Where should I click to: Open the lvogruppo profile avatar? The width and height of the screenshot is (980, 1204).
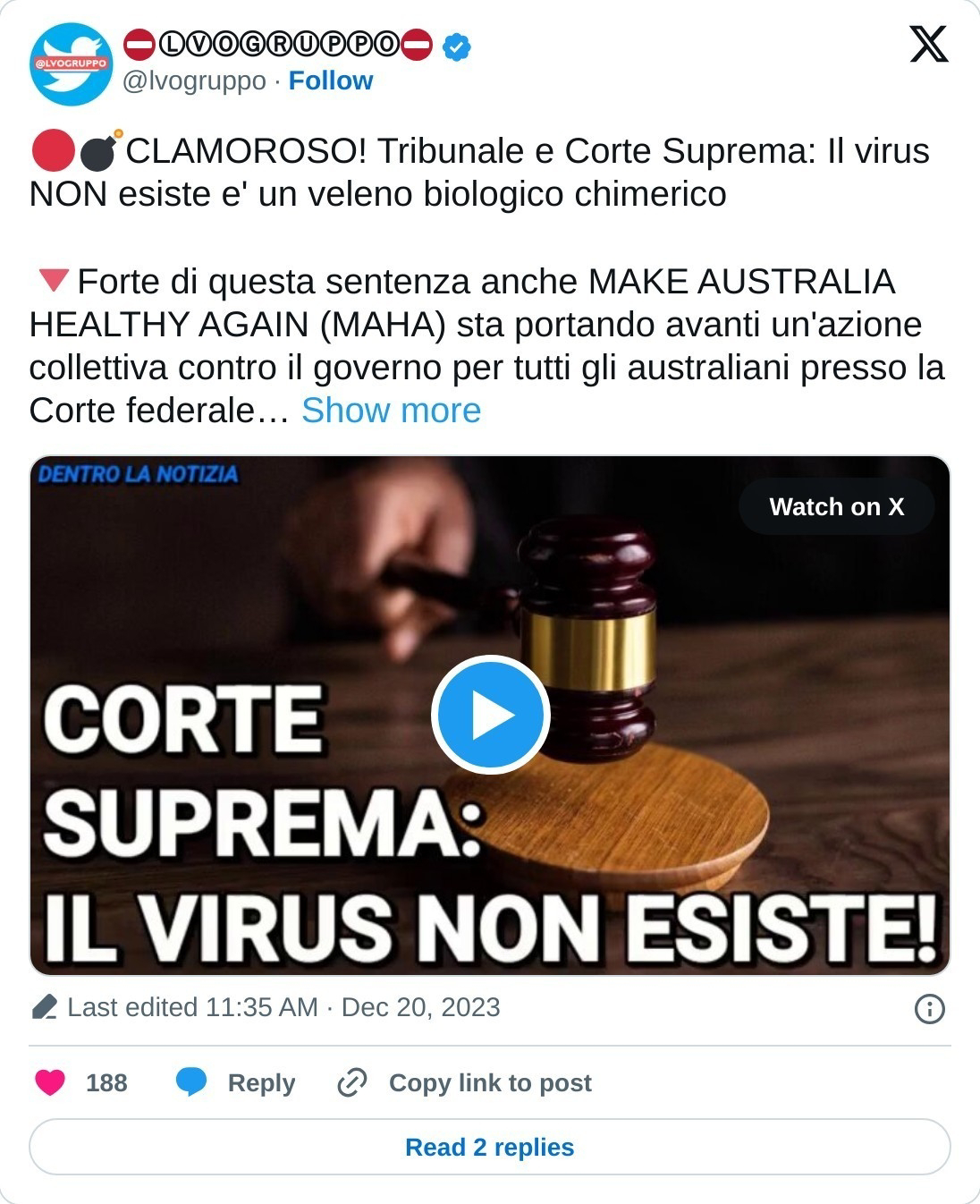click(71, 64)
